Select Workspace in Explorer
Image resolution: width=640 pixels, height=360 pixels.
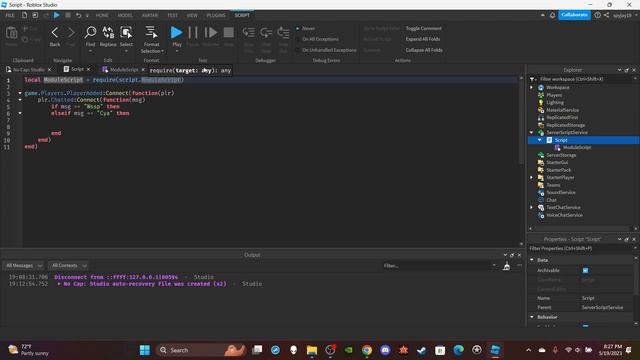point(558,87)
